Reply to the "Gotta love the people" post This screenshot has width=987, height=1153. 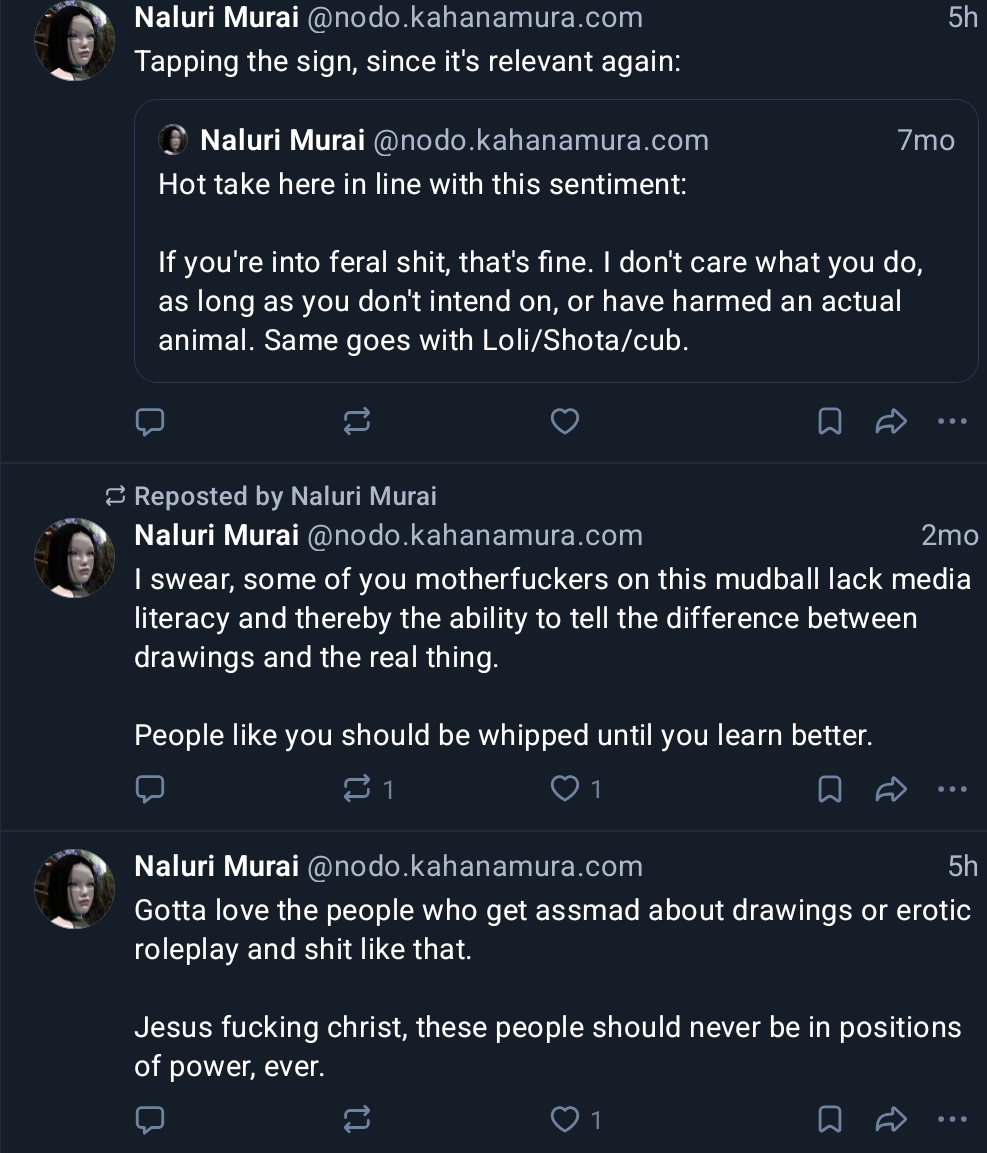pyautogui.click(x=150, y=1120)
